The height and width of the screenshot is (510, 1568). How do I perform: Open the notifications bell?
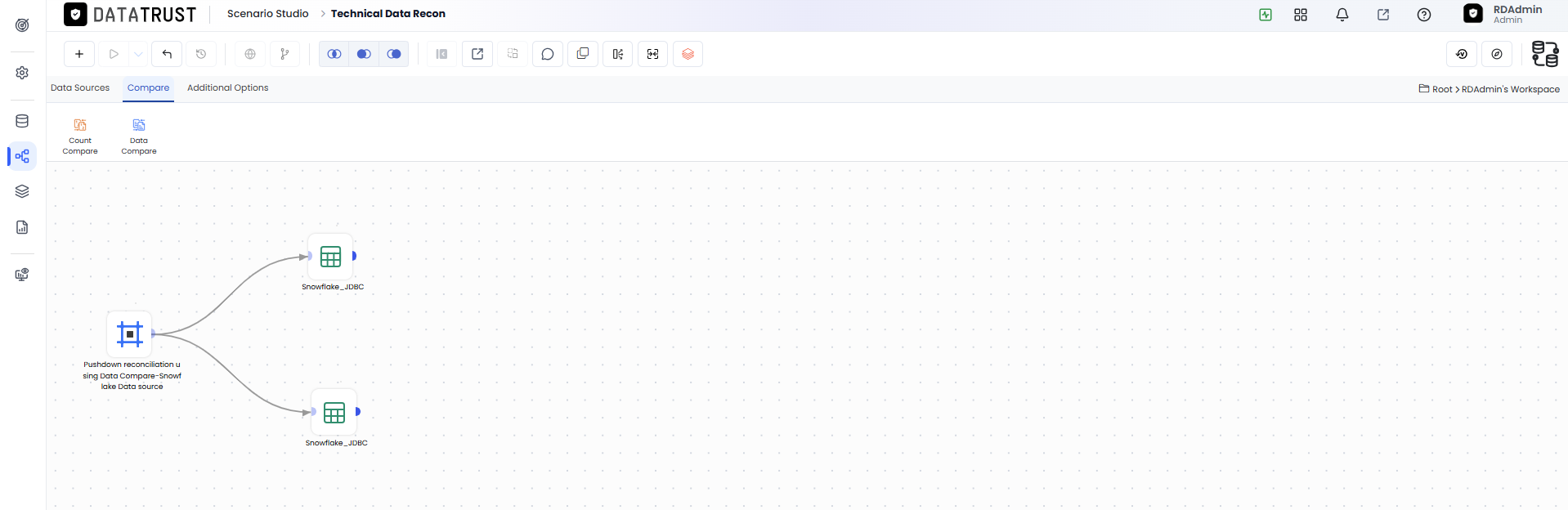(x=1342, y=15)
